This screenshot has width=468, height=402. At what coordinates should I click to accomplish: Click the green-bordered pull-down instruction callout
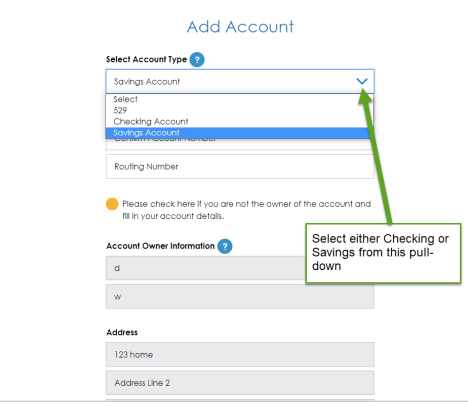[x=383, y=253]
